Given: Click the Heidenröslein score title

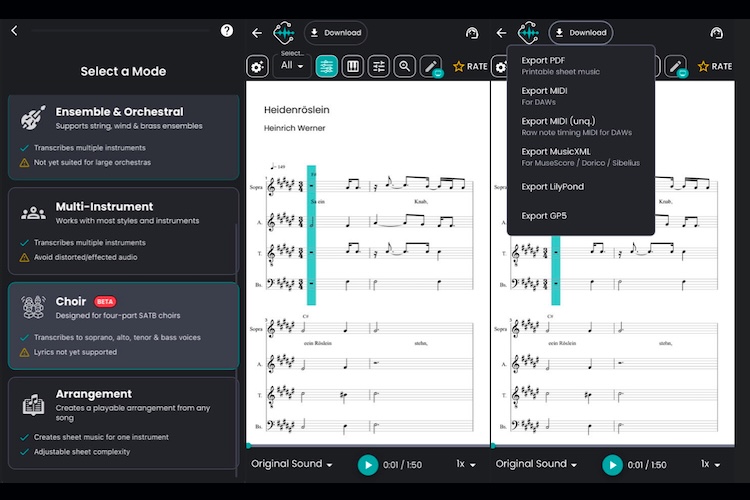Looking at the screenshot, I should (297, 110).
